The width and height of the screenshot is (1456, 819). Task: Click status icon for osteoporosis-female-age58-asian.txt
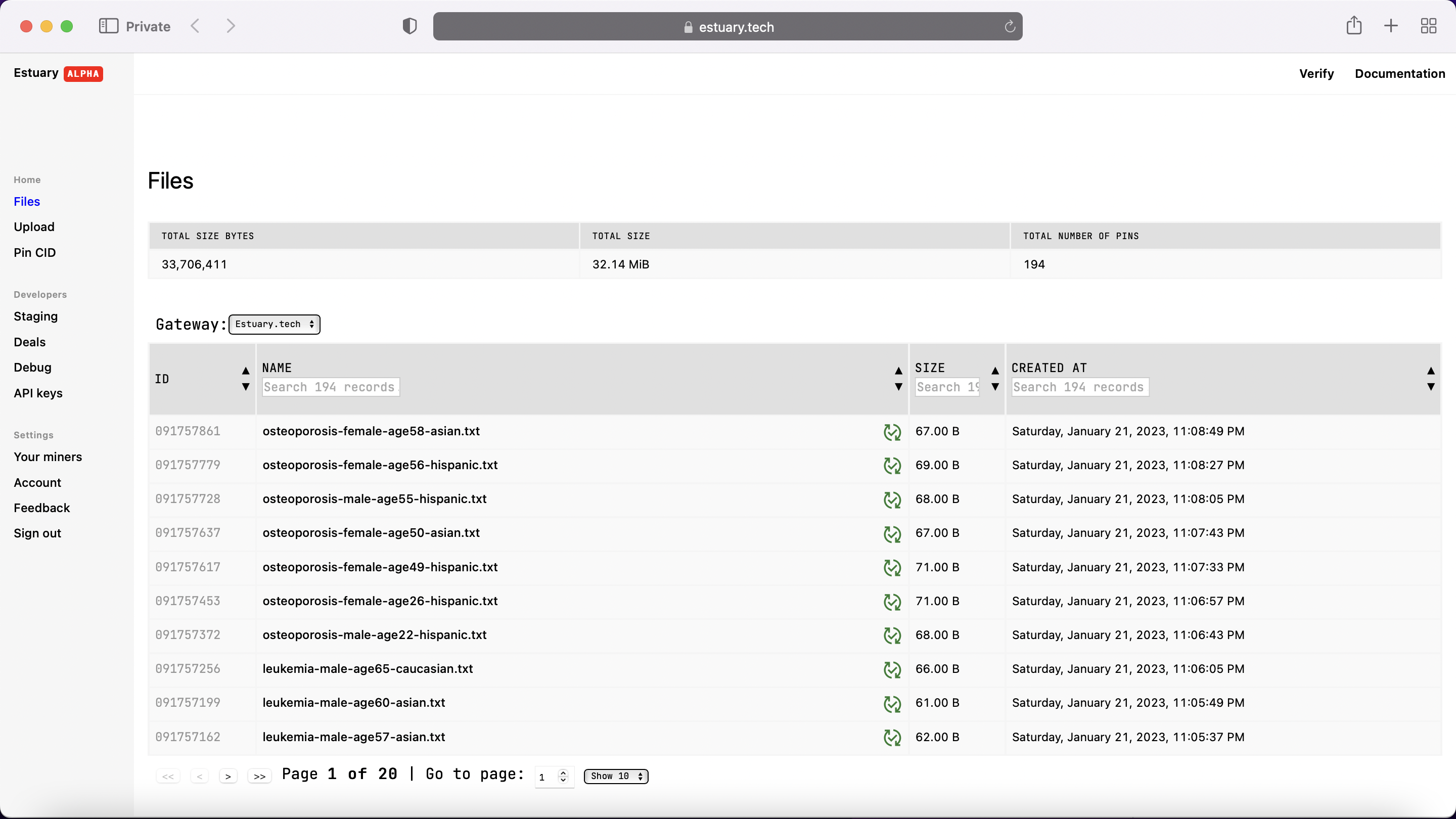click(x=892, y=432)
